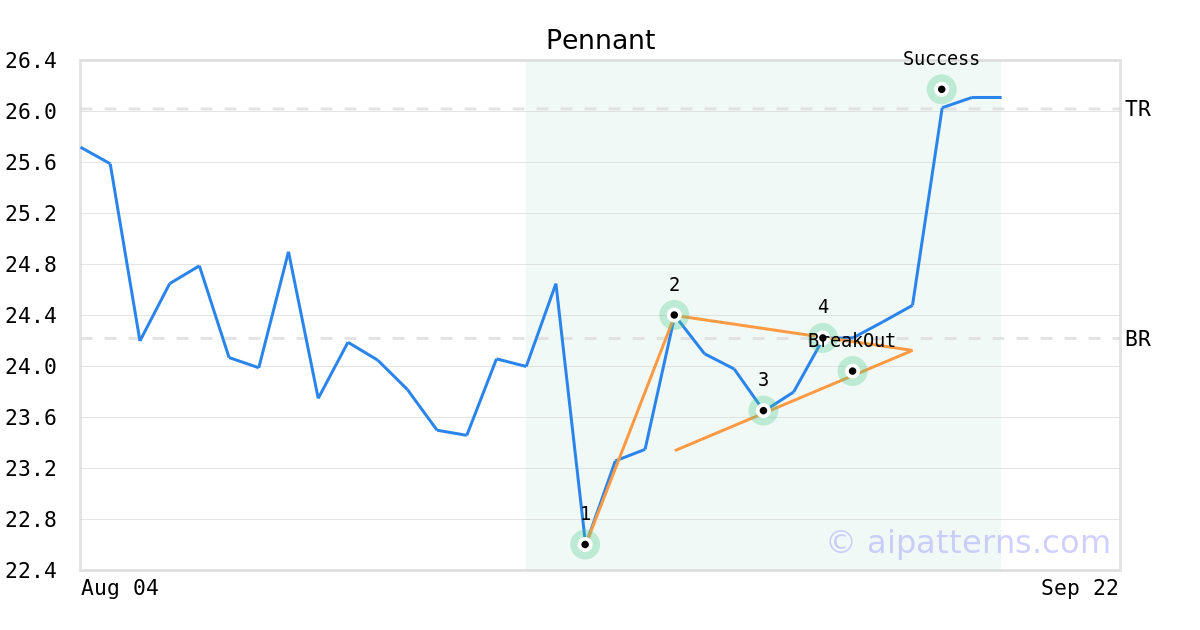Click the 26.4 y-axis label
The image size is (1200, 630).
point(31,61)
